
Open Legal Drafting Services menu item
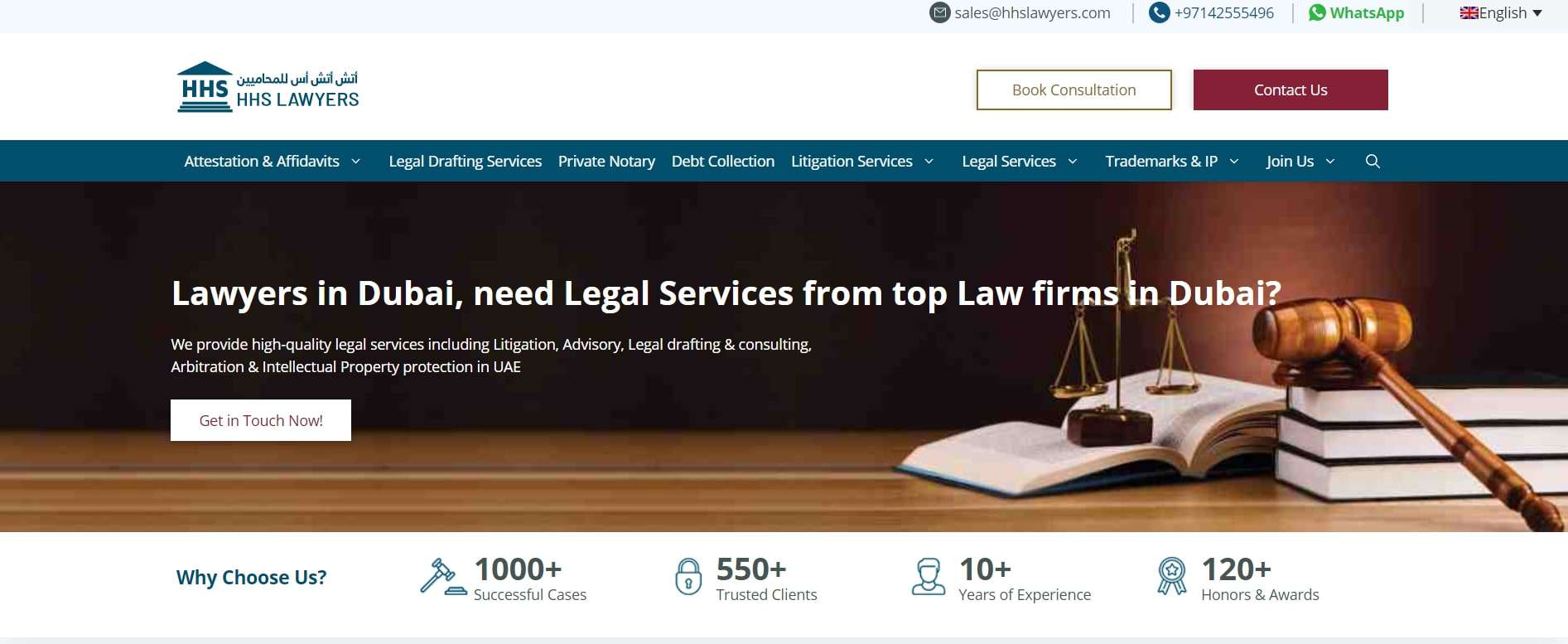465,162
